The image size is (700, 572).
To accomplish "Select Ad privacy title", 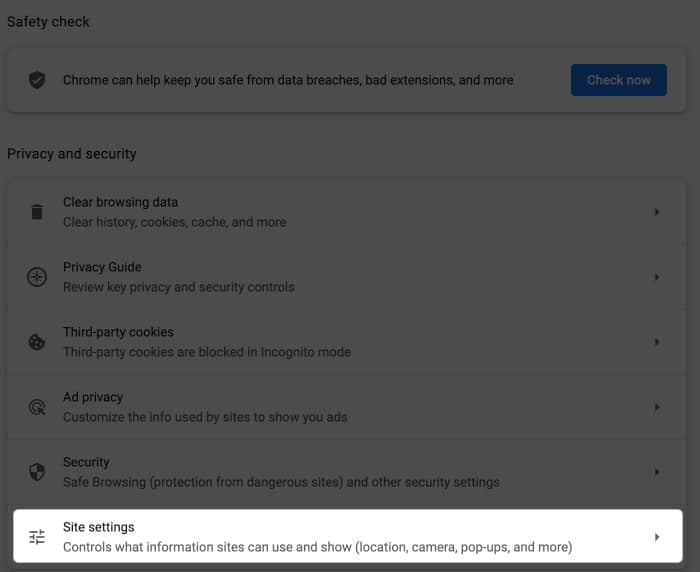I will click(93, 397).
